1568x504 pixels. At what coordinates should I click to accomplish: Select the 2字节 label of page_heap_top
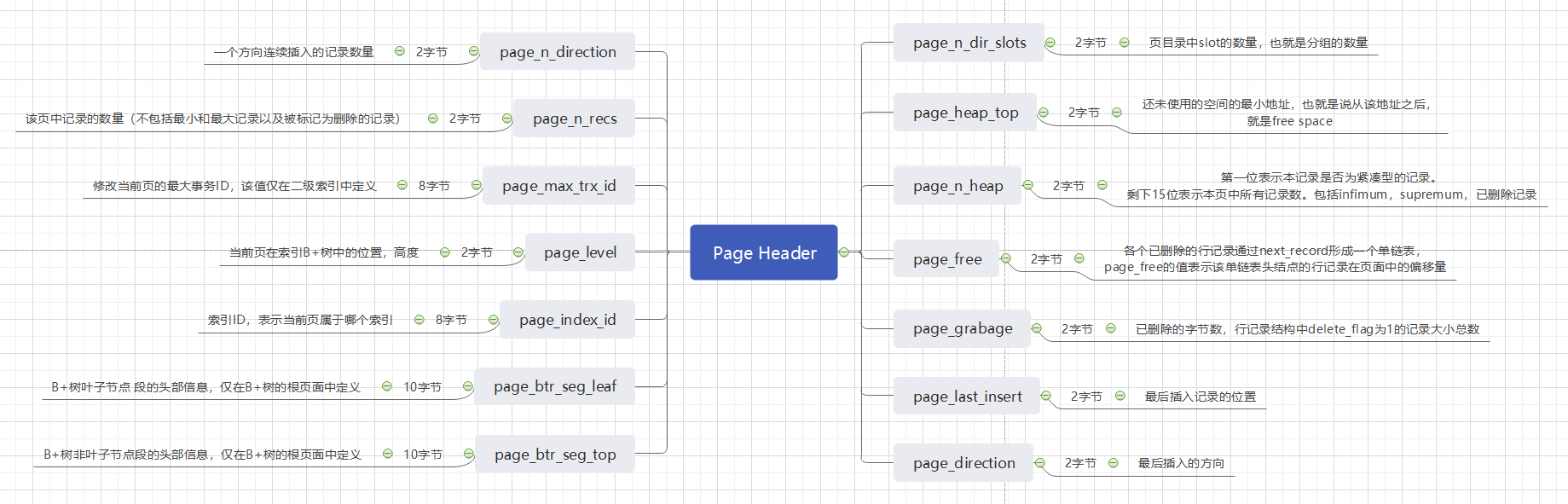[1084, 113]
